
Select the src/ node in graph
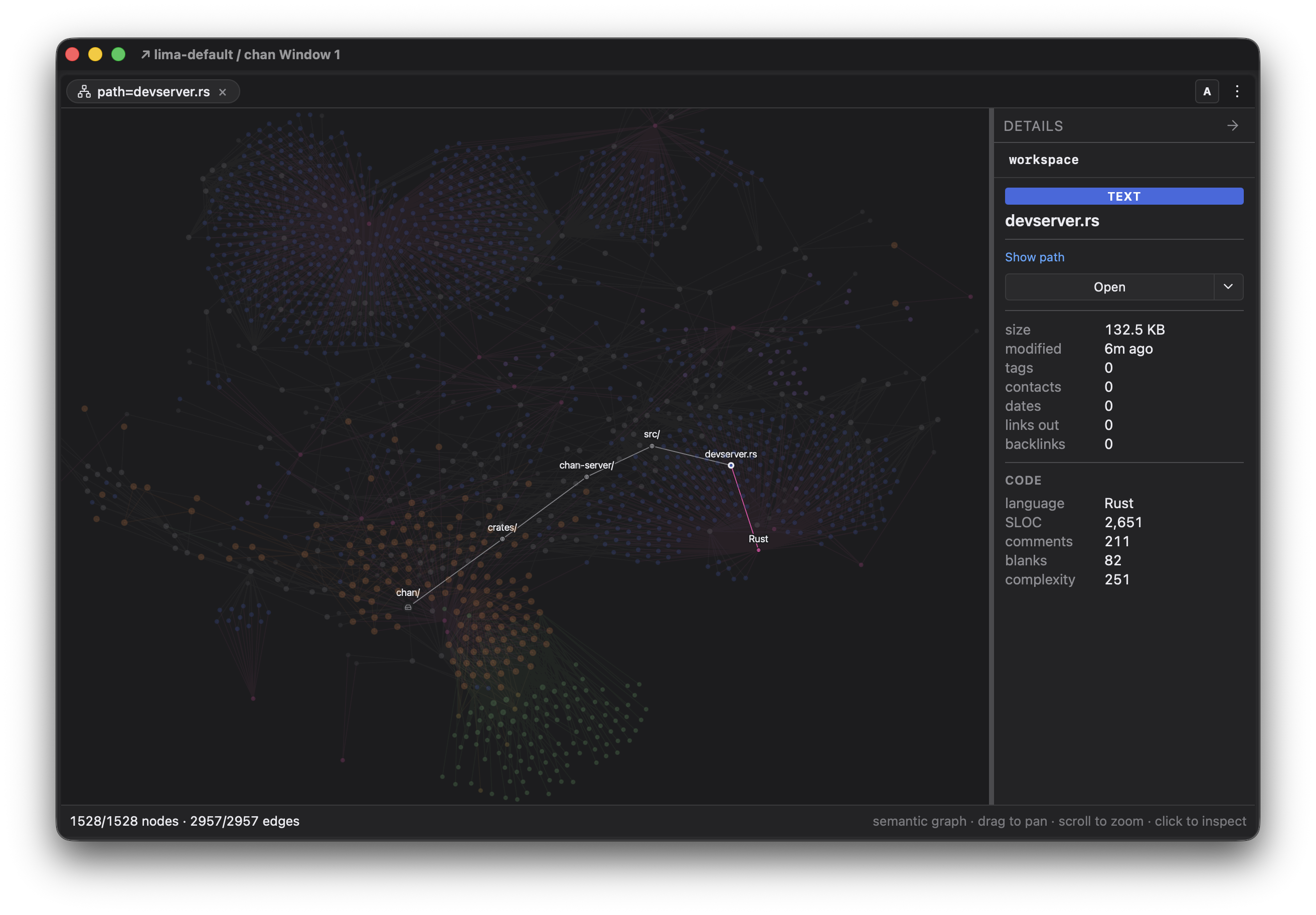point(651,446)
